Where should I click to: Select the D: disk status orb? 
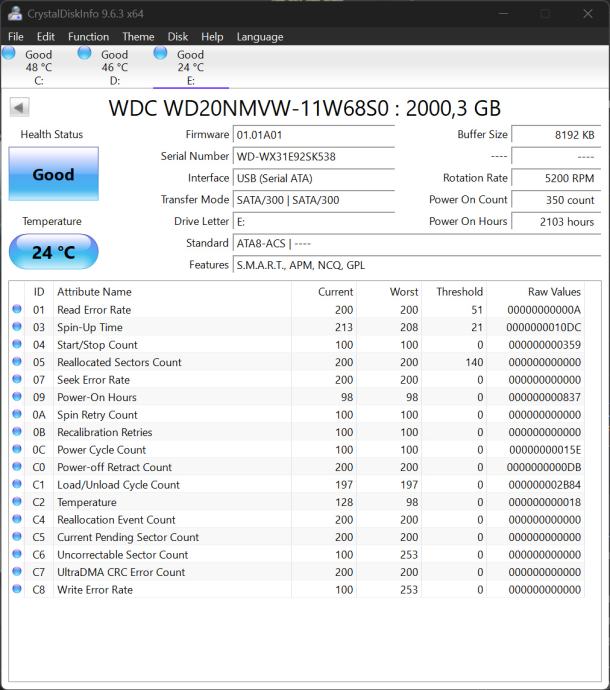85,53
